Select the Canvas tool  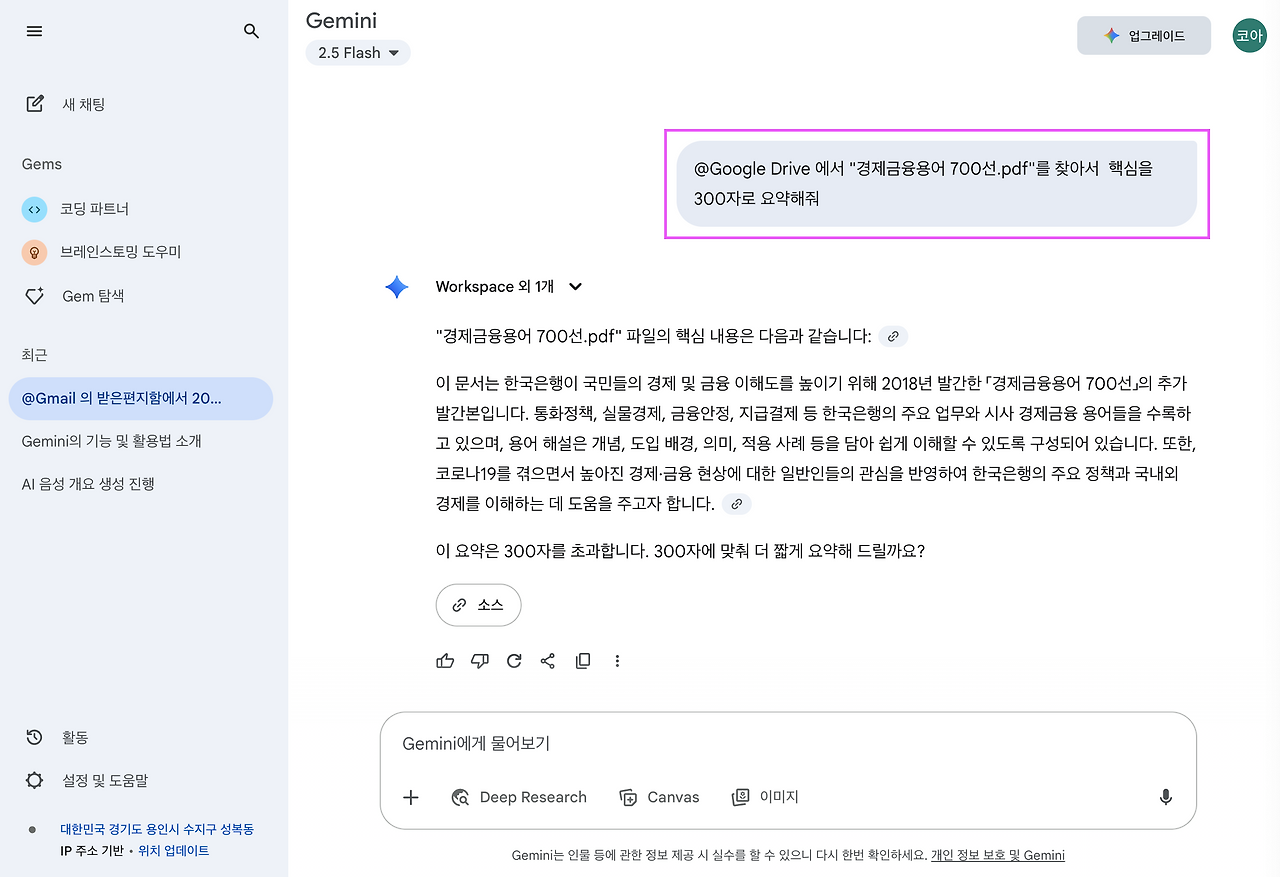660,797
